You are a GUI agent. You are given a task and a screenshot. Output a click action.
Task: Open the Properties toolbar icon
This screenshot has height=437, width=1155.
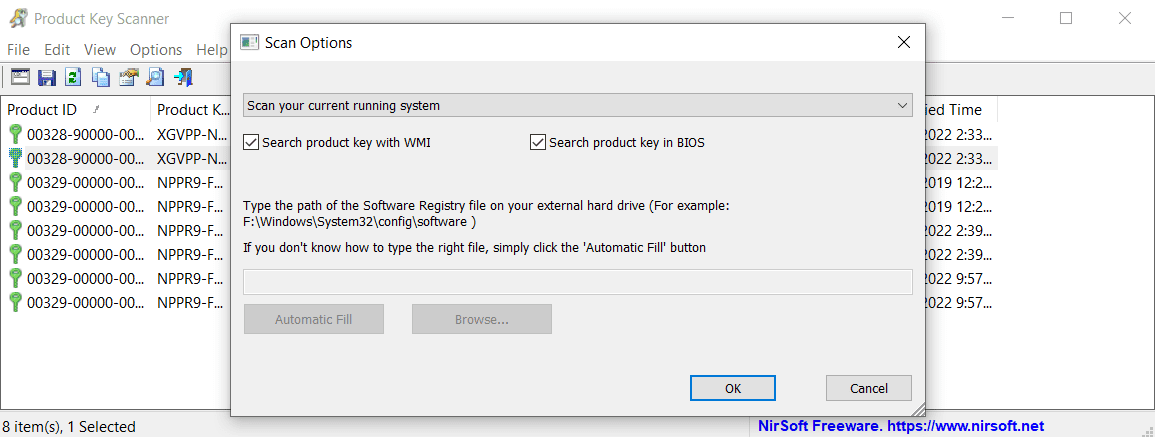pyautogui.click(x=128, y=77)
